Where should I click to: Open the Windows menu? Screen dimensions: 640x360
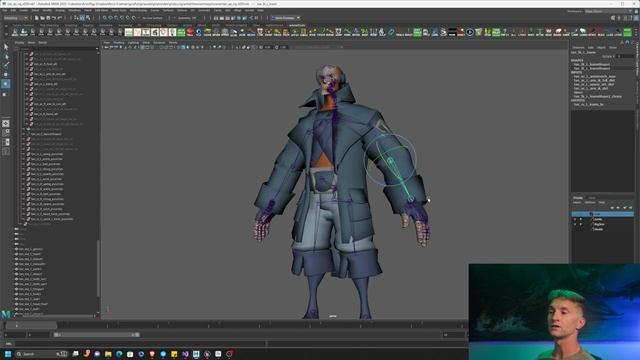74,10
